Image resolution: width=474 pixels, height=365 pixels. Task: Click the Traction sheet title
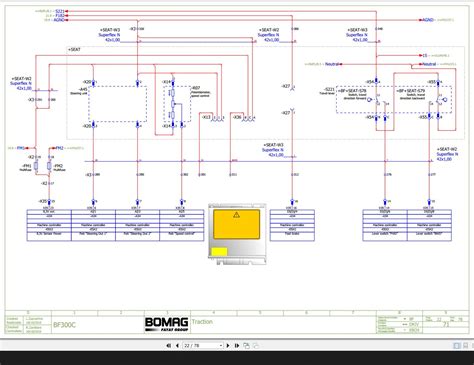point(202,322)
